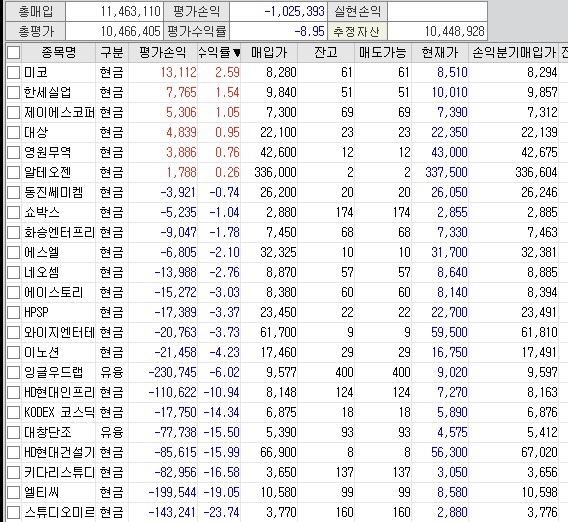
Task: Click the 매도가능 column header
Action: (383, 53)
